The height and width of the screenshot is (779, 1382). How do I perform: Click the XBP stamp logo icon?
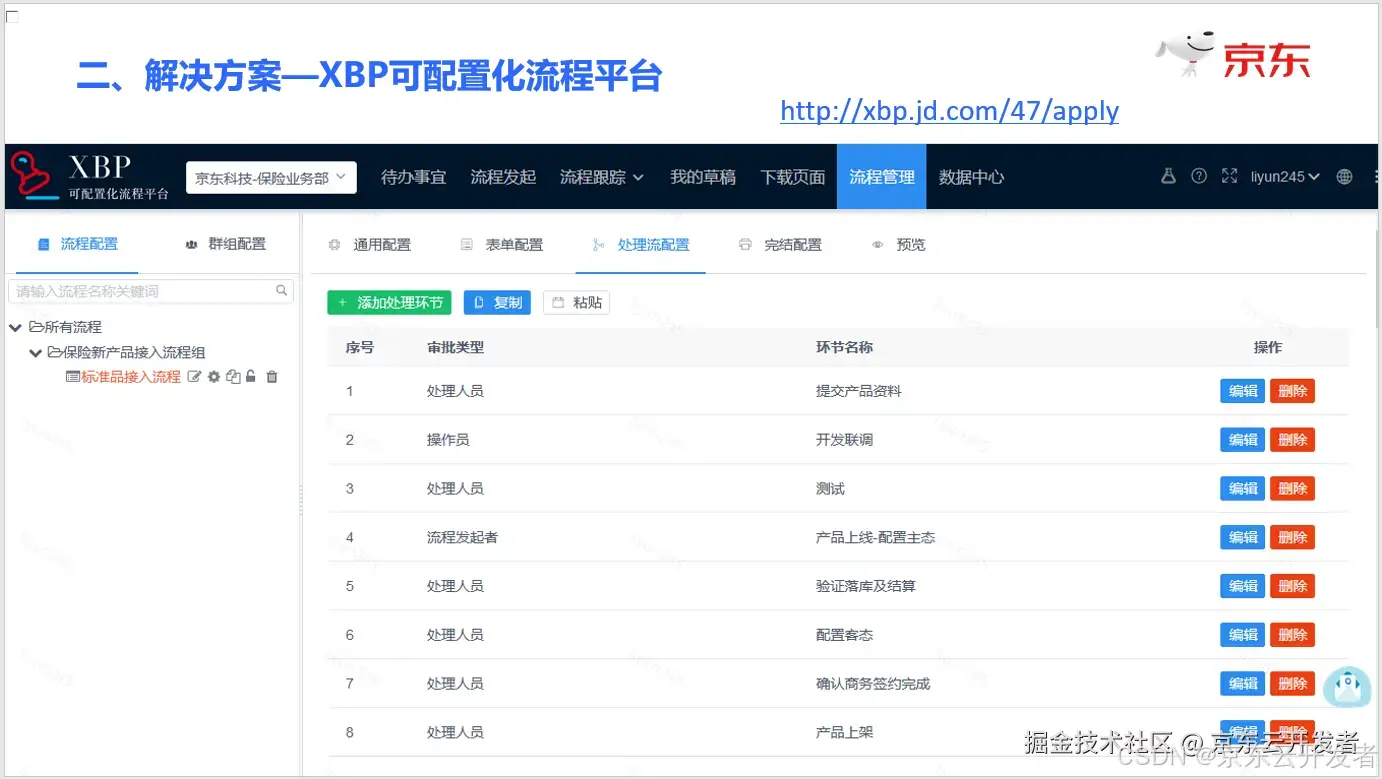click(x=35, y=177)
